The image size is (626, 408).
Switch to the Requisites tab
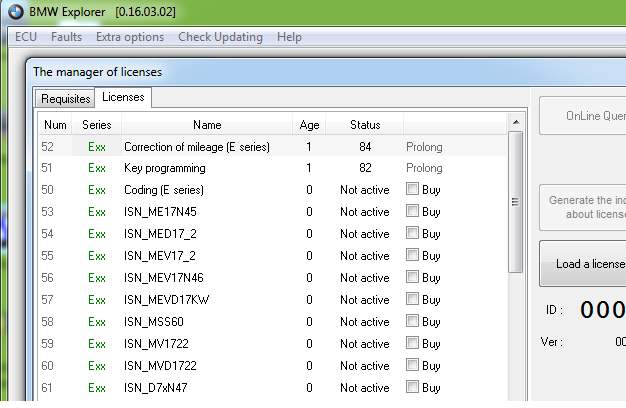click(65, 99)
